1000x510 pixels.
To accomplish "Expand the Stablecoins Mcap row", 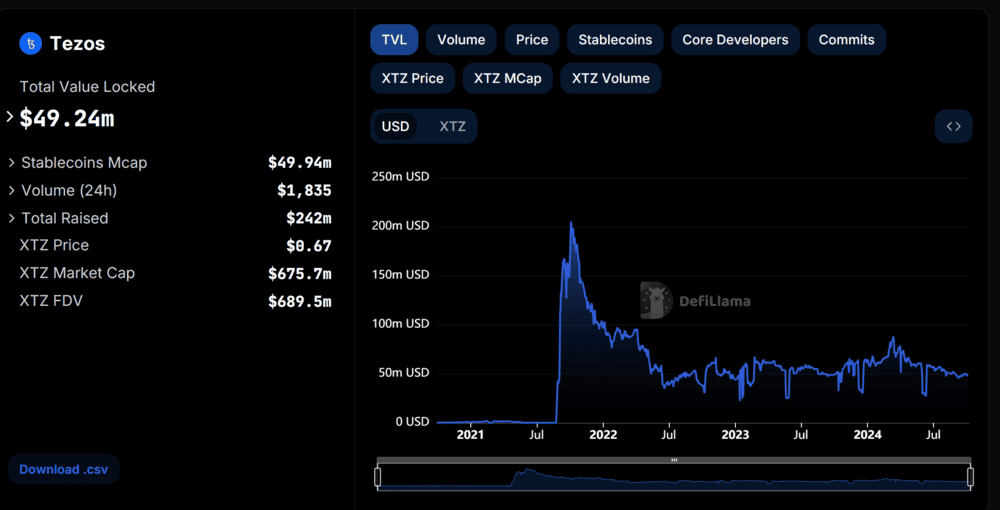I will tap(11, 163).
